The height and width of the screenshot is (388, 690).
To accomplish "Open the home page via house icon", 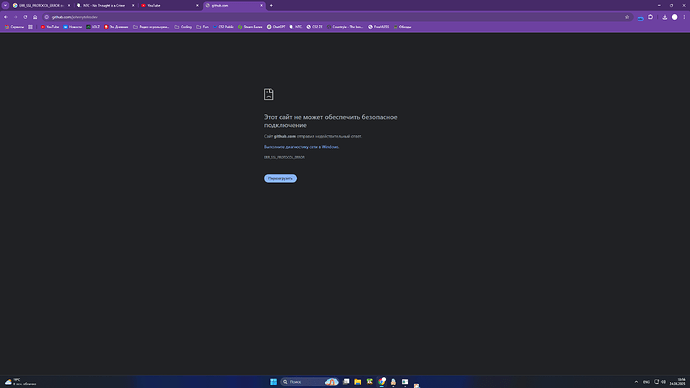I will pyautogui.click(x=35, y=17).
